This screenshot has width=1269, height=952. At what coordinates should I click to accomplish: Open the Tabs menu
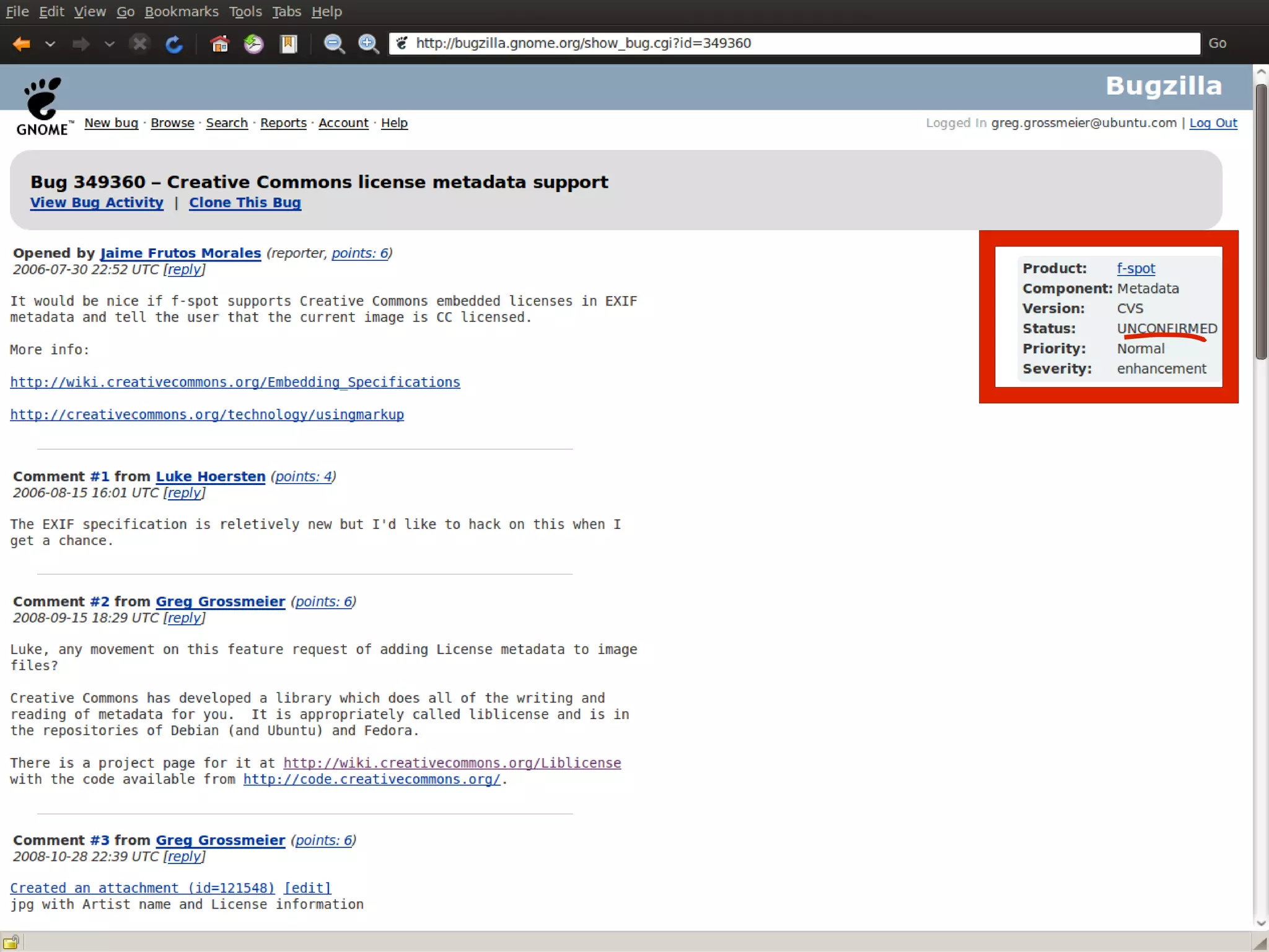point(286,12)
